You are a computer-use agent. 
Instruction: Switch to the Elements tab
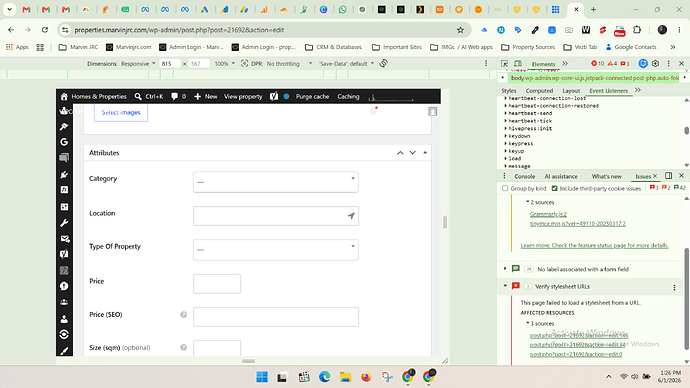click(x=543, y=64)
